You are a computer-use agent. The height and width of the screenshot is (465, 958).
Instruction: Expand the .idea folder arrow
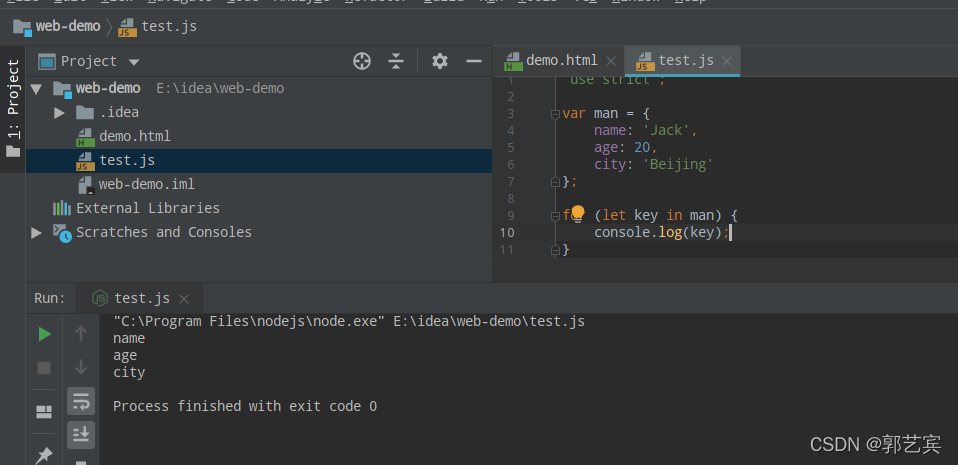[x=59, y=113]
